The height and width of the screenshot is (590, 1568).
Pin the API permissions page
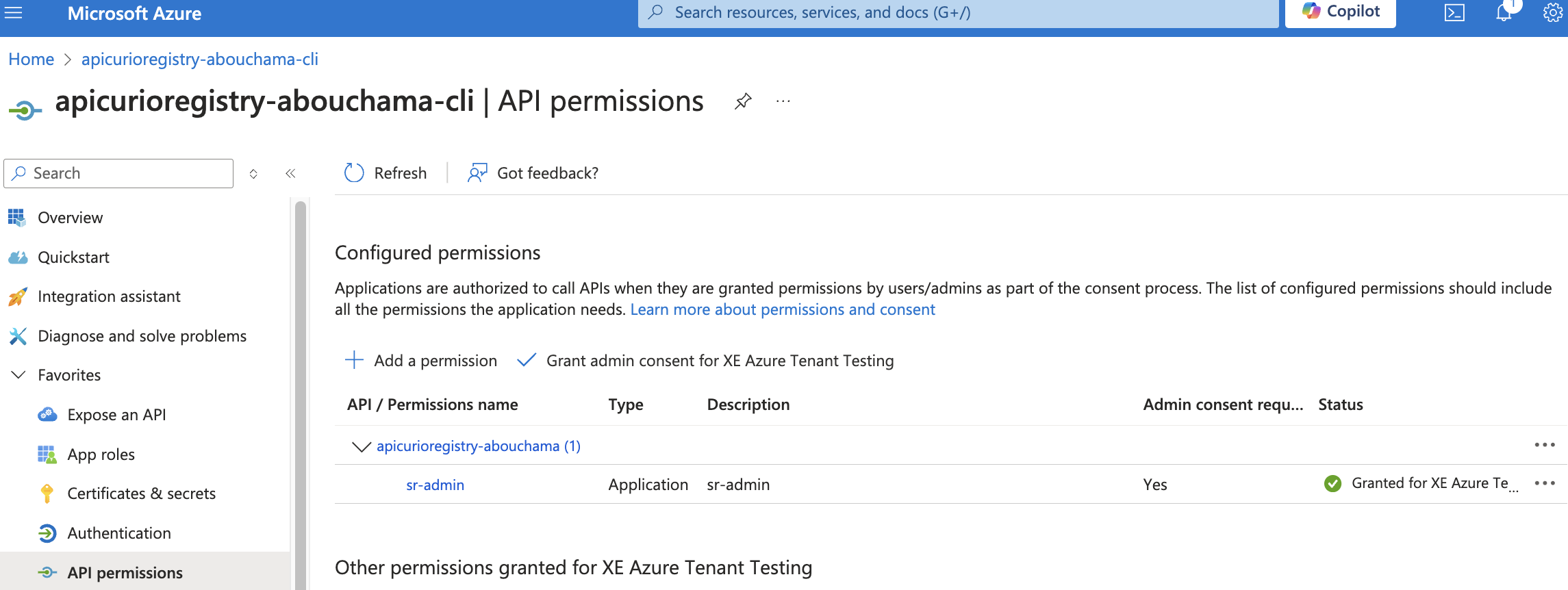click(x=743, y=101)
